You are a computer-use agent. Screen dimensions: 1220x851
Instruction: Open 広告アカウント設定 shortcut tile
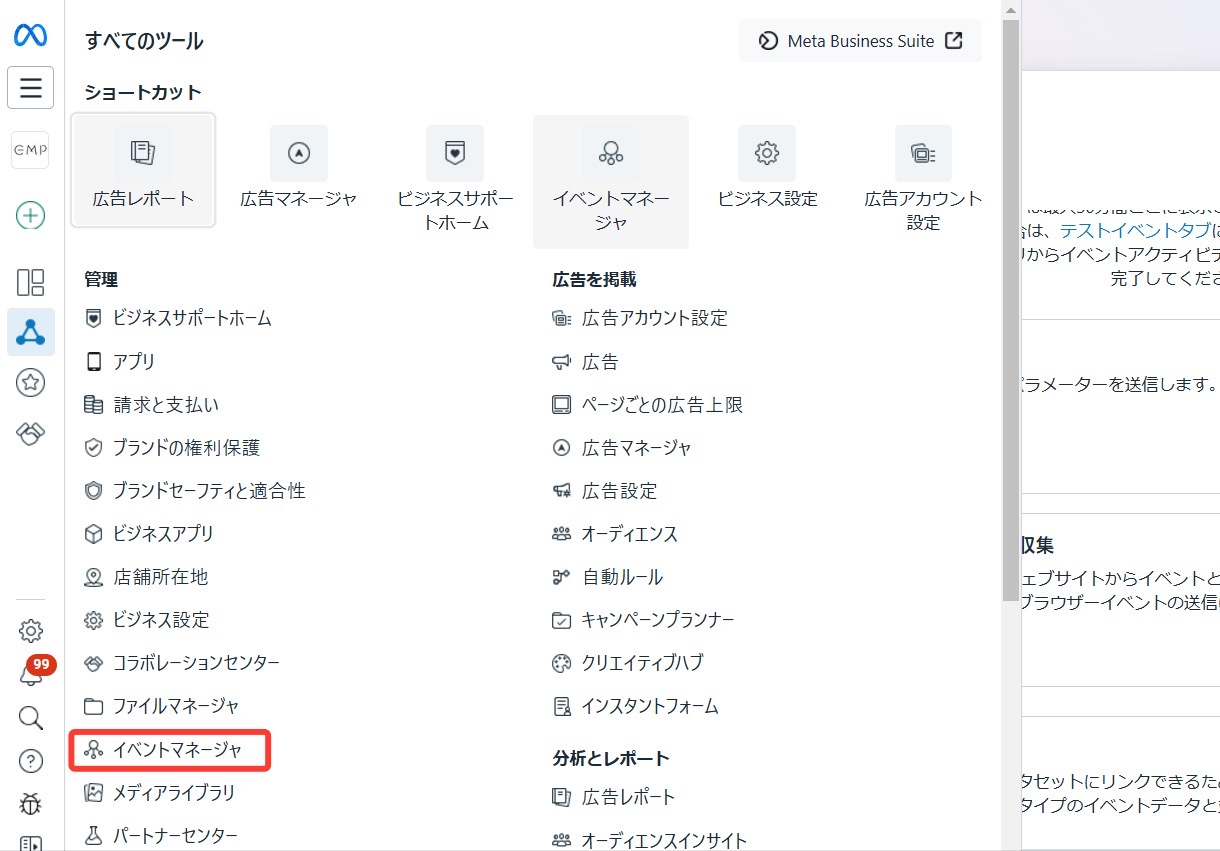tap(923, 180)
